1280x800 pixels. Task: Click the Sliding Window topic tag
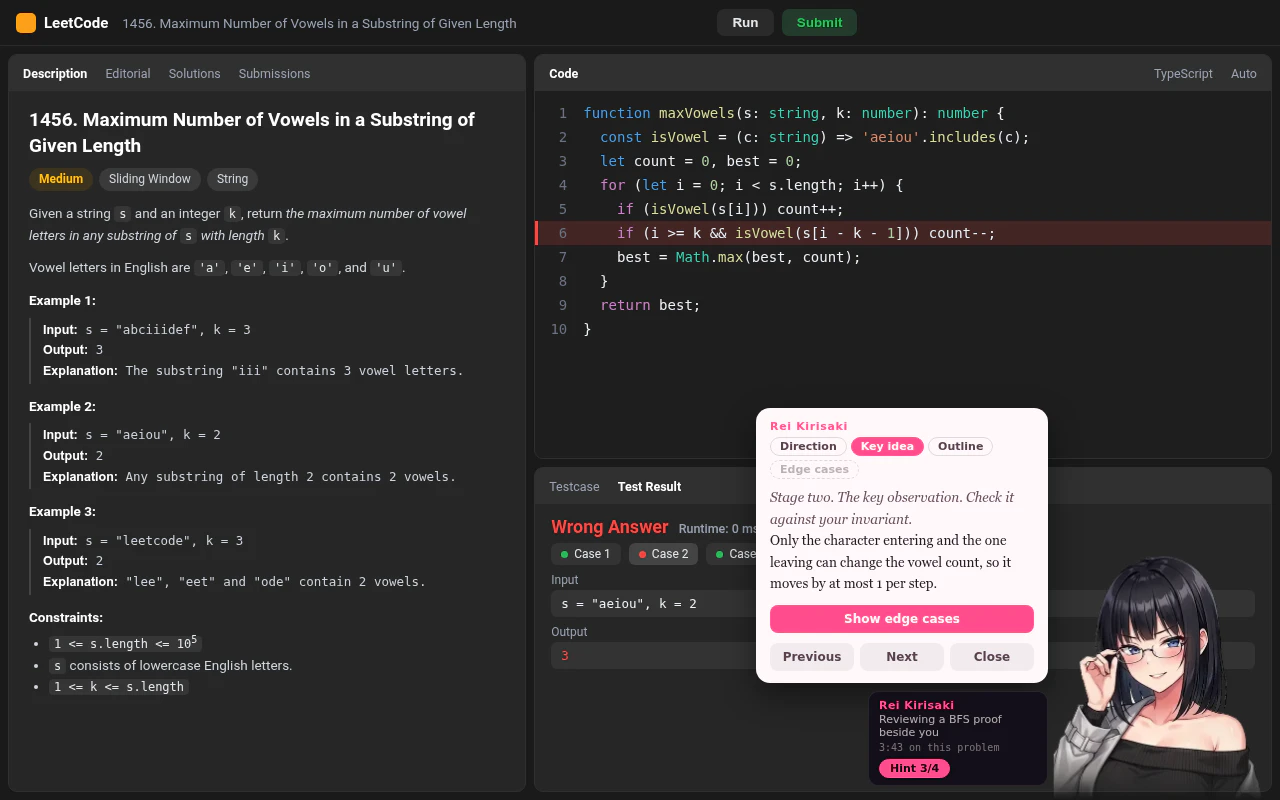[150, 179]
